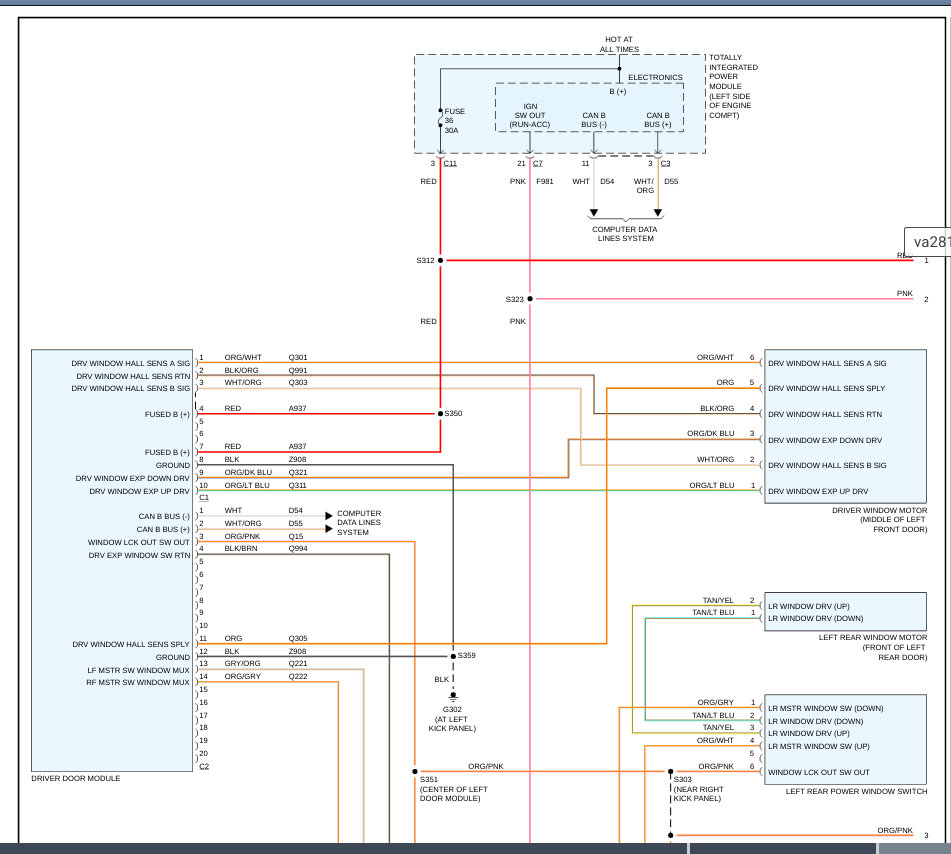
Task: Click splice label S323
Action: tap(514, 299)
